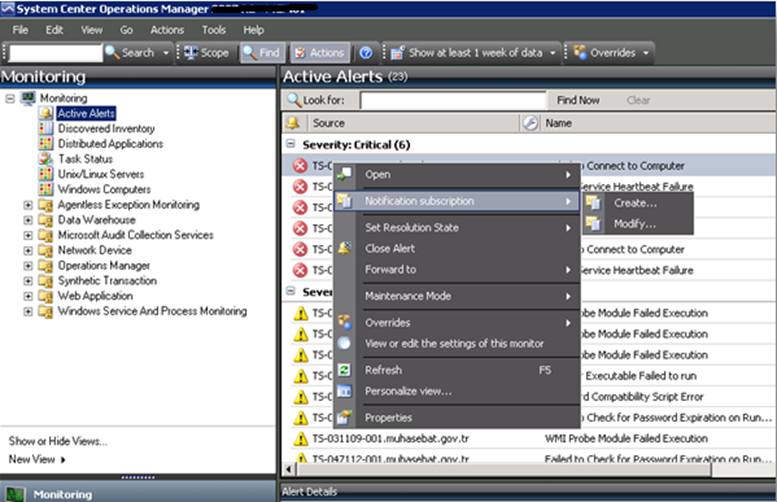The width and height of the screenshot is (777, 502).
Task: Click the Discovered Inventory icon
Action: [x=46, y=128]
